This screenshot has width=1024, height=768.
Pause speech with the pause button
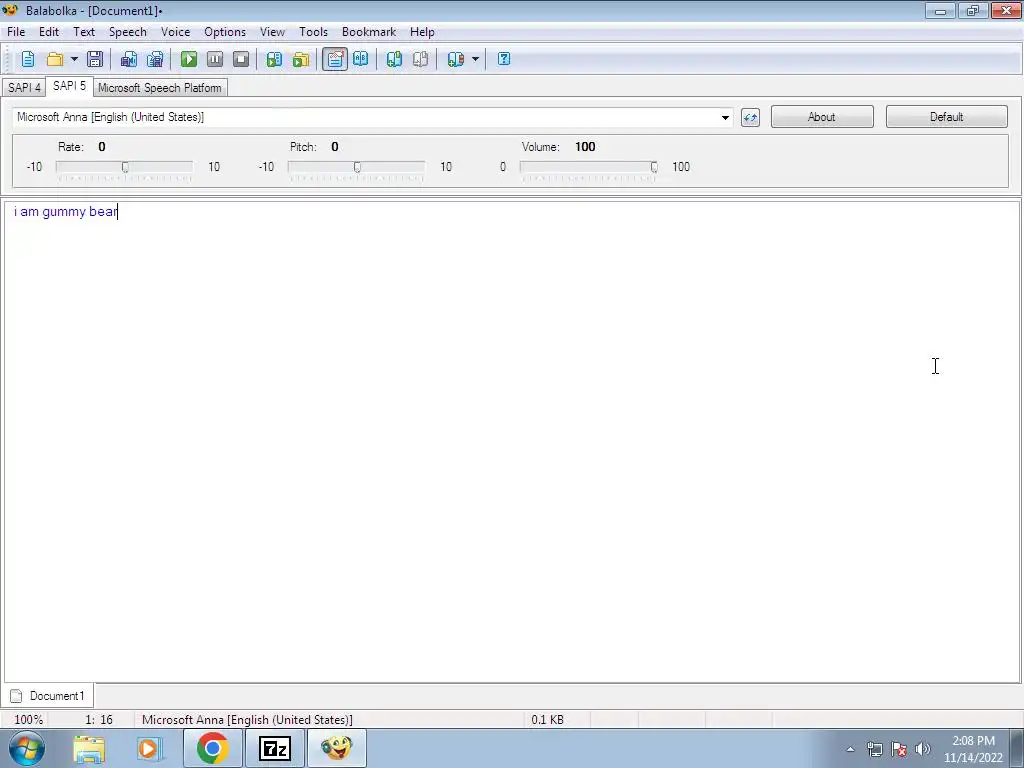coord(215,59)
